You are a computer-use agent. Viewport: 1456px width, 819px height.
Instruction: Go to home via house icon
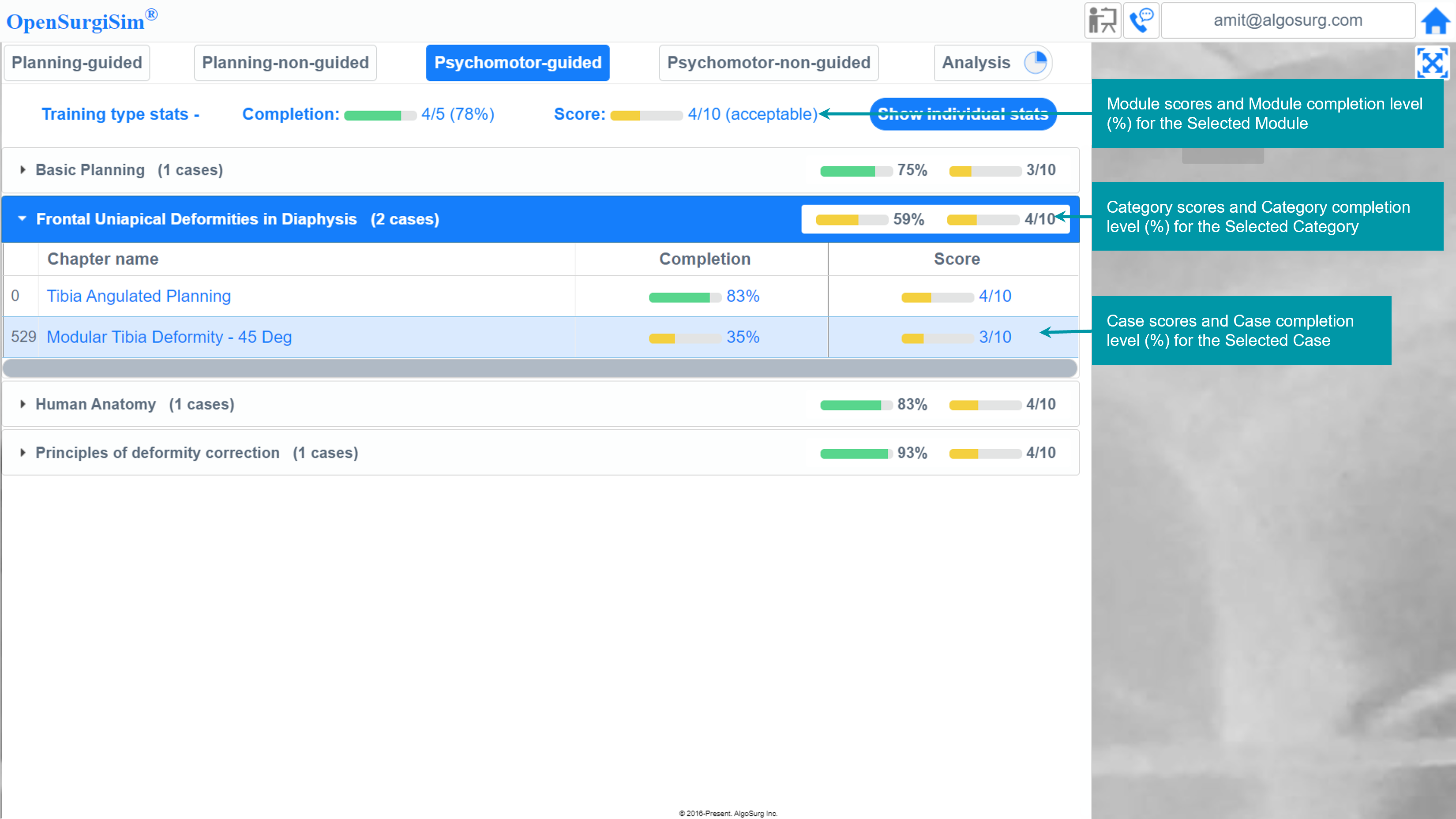click(x=1436, y=22)
